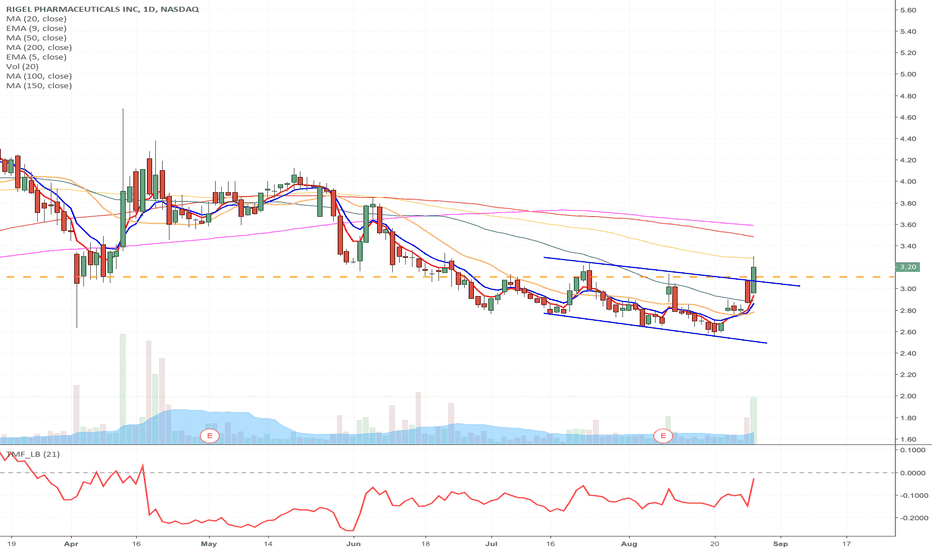
Task: Click the Apr date axis label
Action: 71,543
